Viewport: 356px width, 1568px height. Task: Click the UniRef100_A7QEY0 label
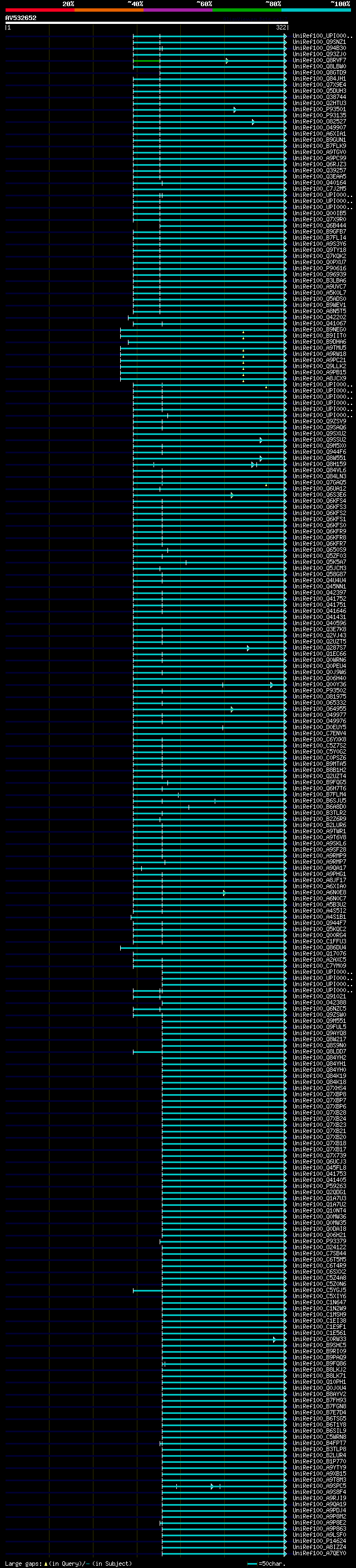point(319,1553)
